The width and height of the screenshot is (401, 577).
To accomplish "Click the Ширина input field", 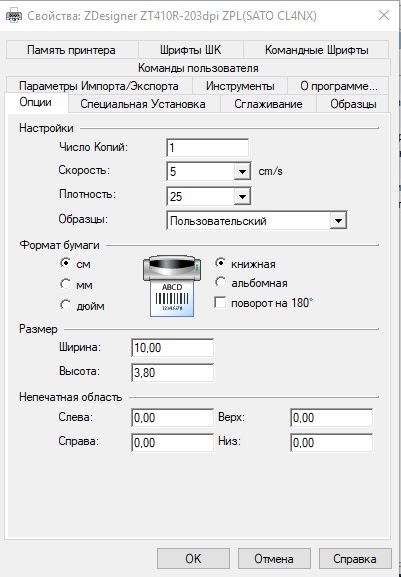I will point(172,348).
